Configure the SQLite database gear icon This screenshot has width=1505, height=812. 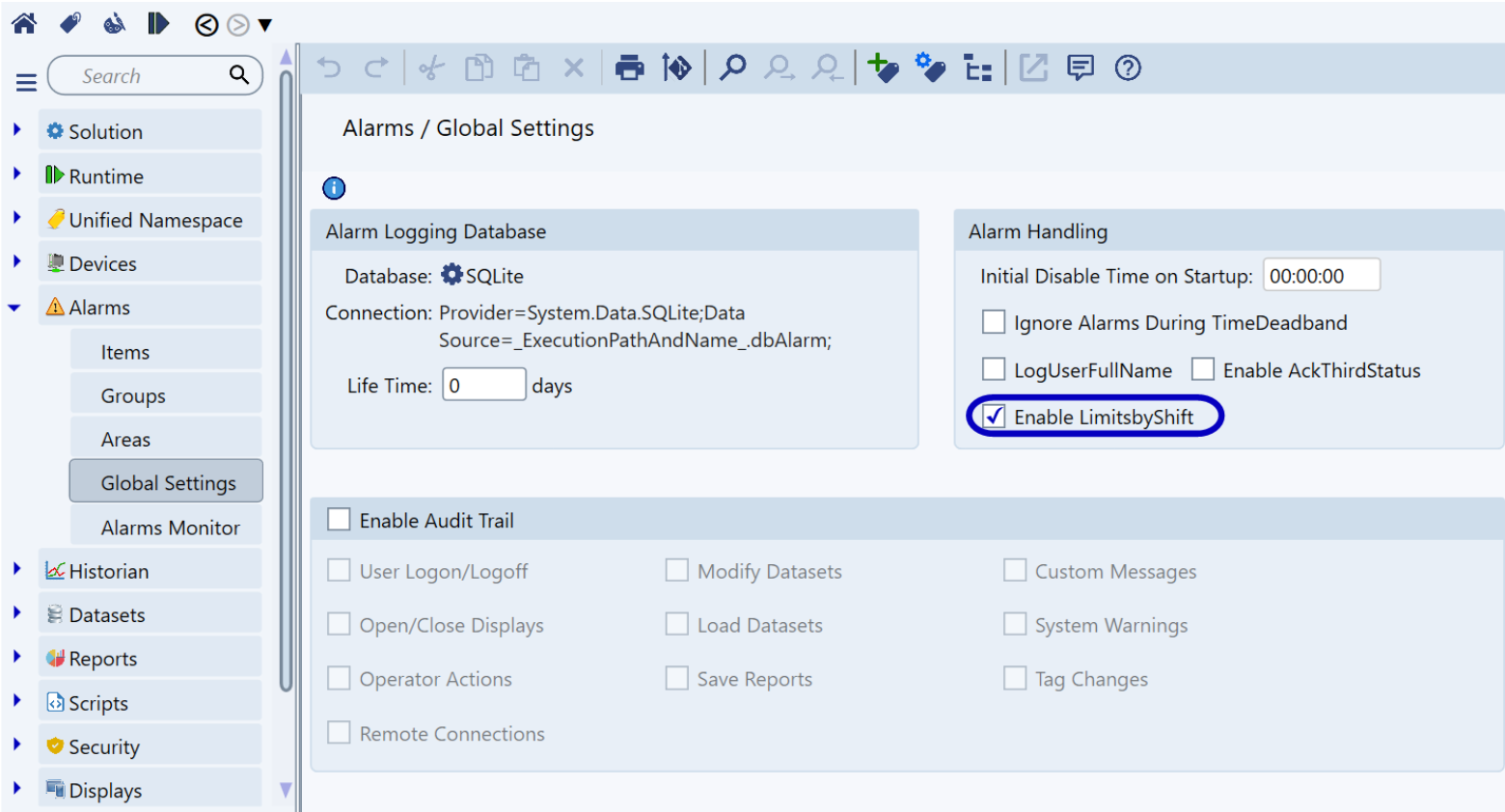click(451, 275)
